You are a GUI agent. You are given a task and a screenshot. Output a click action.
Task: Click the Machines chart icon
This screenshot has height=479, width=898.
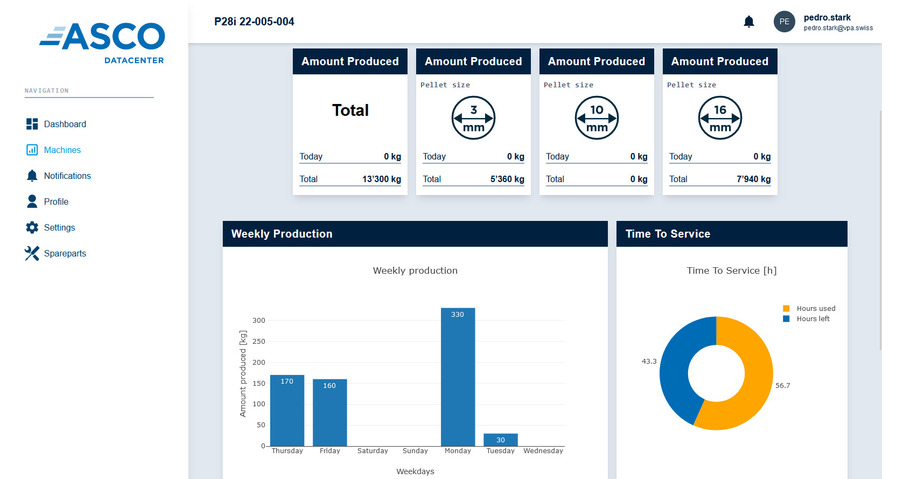pos(32,150)
